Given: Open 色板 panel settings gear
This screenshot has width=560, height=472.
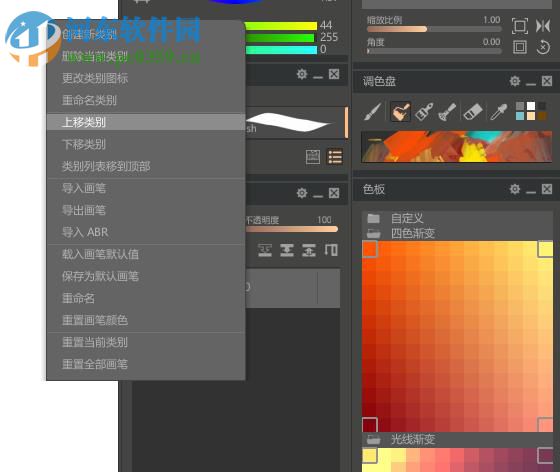Looking at the screenshot, I should pyautogui.click(x=515, y=189).
